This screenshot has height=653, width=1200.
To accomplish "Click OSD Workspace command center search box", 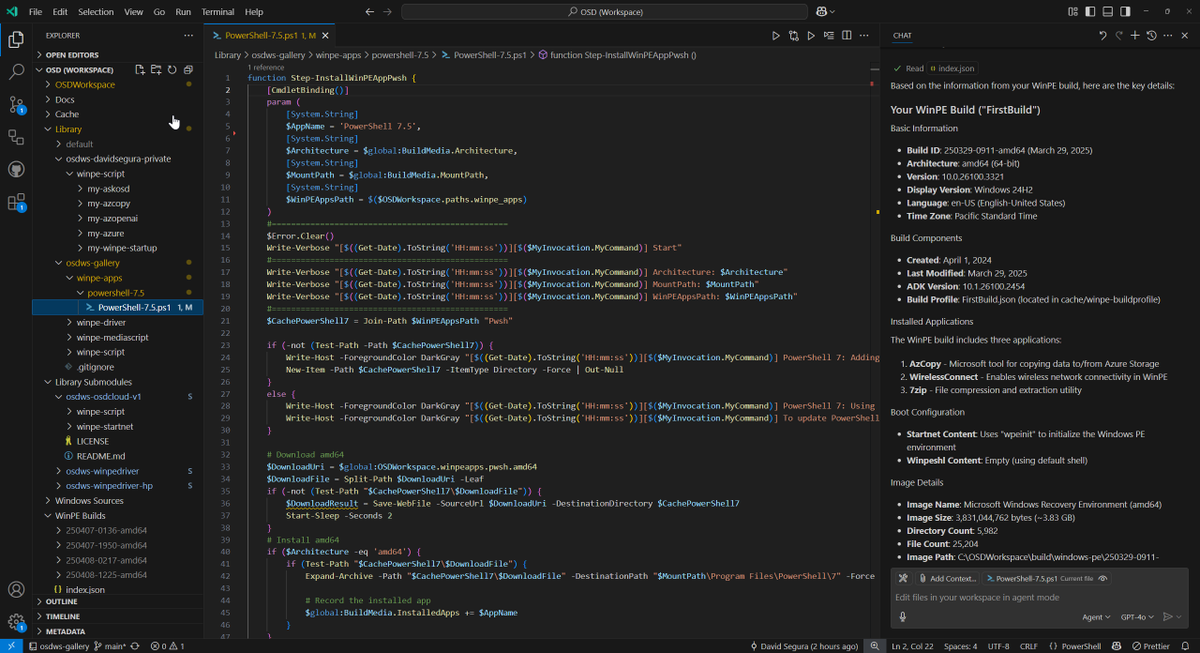I will click(x=605, y=12).
